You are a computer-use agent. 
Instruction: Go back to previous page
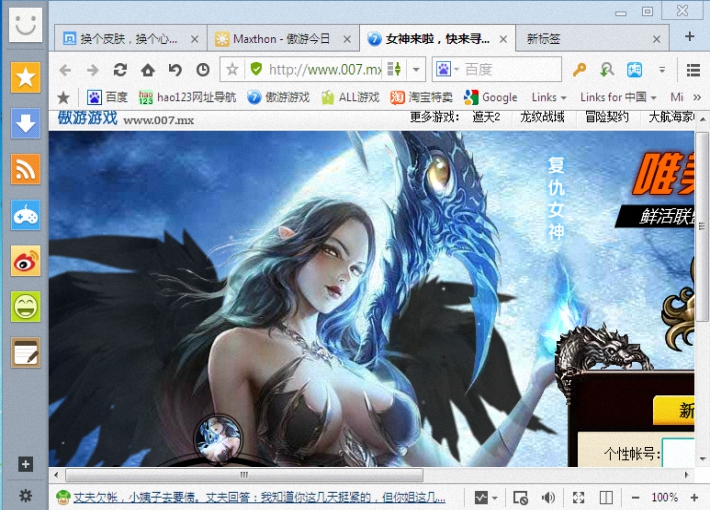65,70
